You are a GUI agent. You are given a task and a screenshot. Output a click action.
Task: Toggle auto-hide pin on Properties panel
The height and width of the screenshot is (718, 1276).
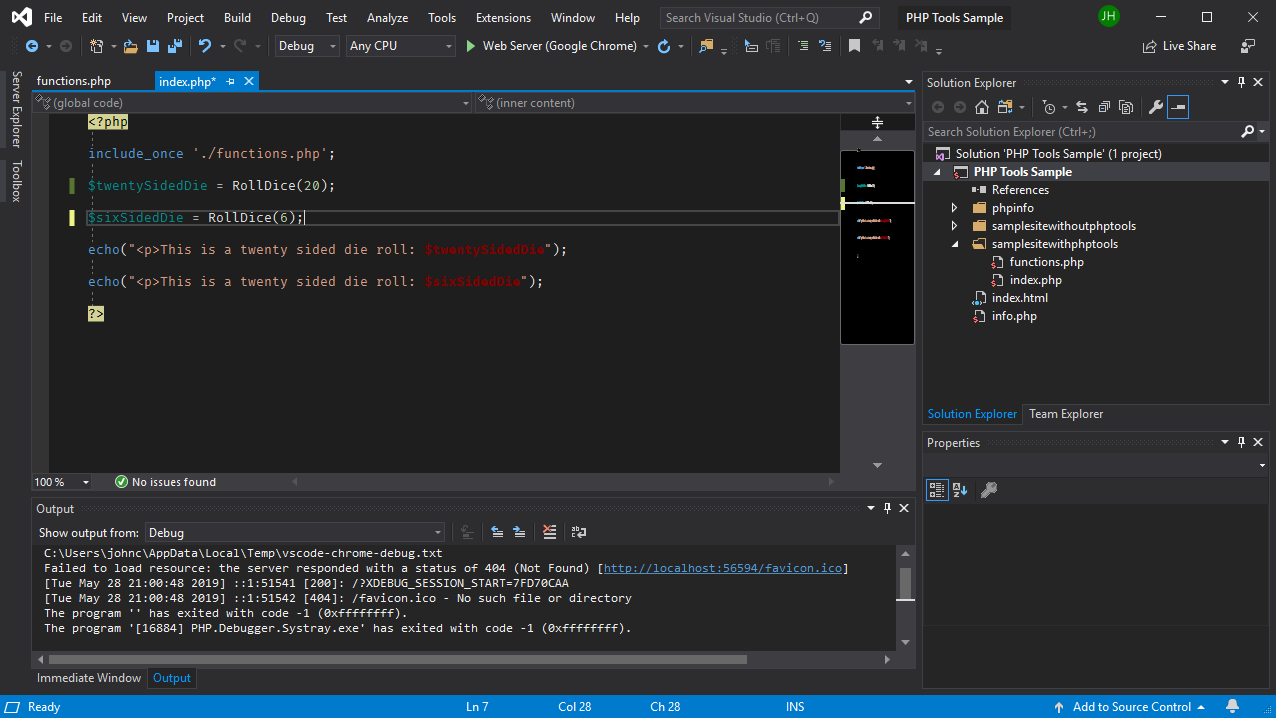[1241, 442]
